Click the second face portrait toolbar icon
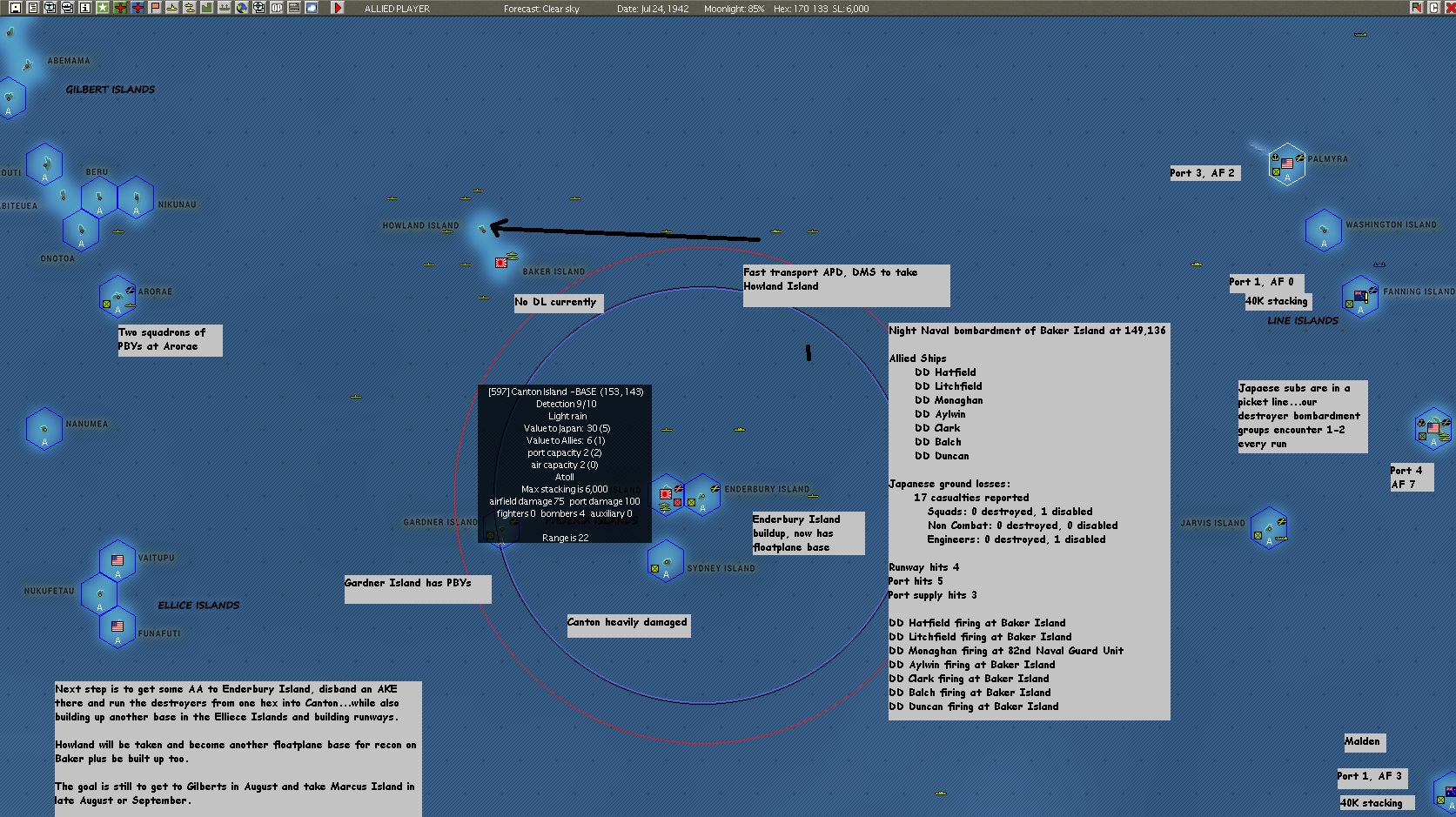This screenshot has height=817, width=1456. [68, 8]
